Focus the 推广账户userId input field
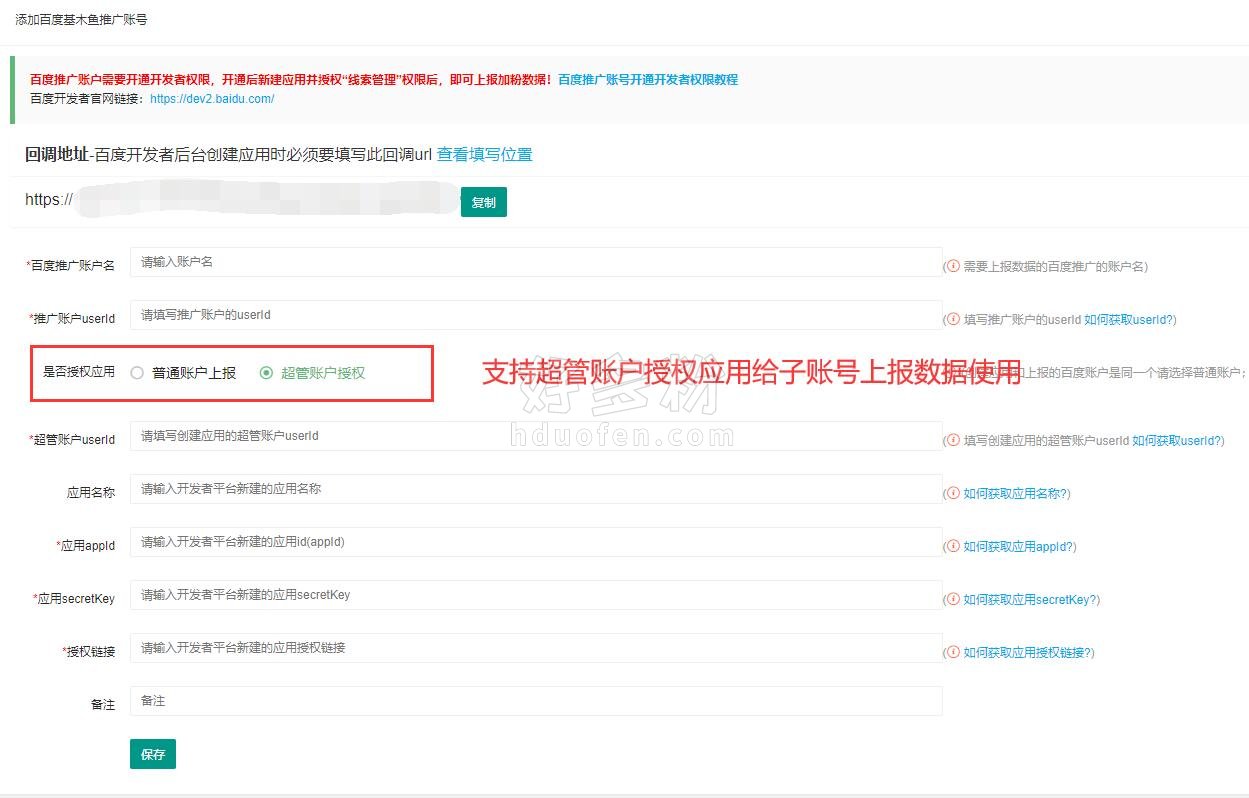The image size is (1249, 798). [x=536, y=315]
